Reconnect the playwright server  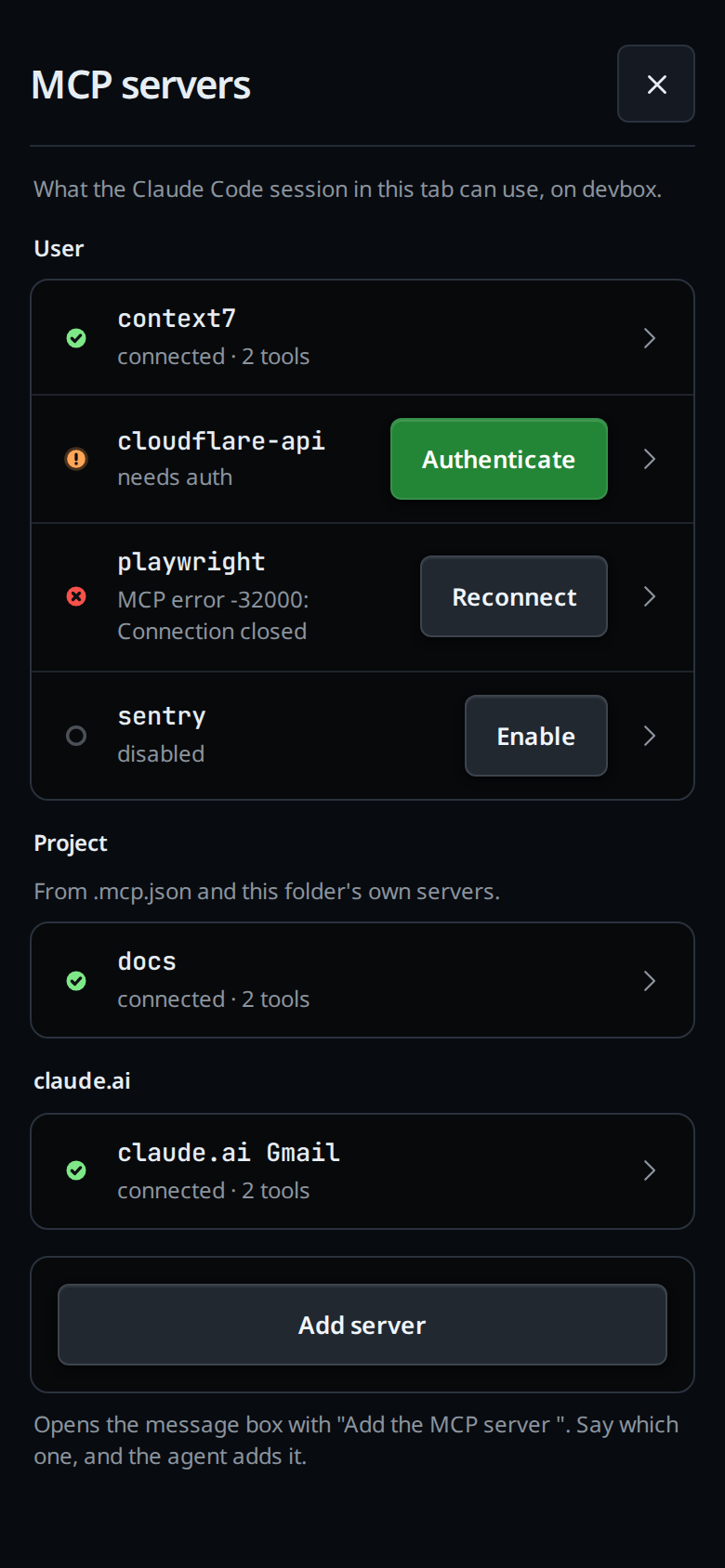[514, 596]
